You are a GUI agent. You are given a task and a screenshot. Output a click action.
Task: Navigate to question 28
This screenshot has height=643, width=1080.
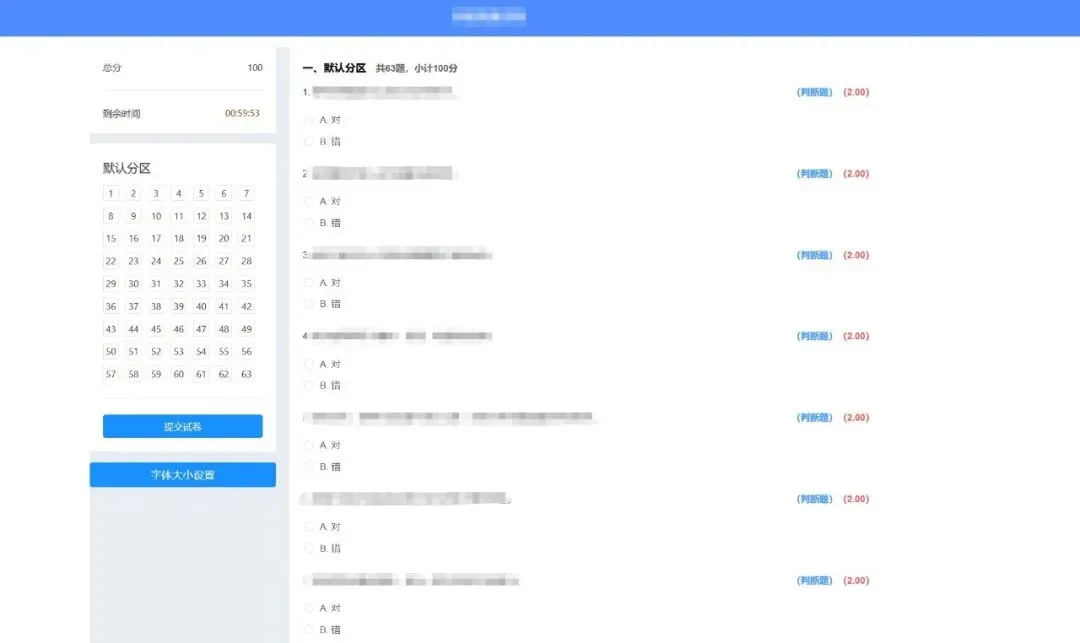coord(247,261)
